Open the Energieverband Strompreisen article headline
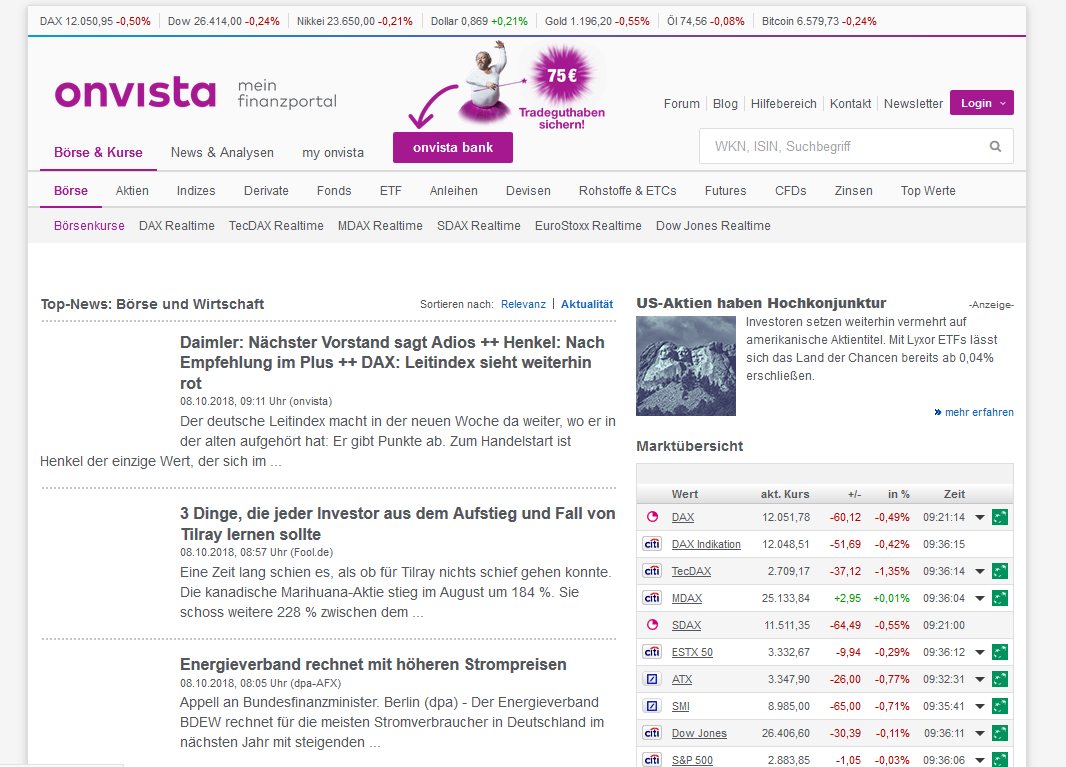The image size is (1066, 767). [x=373, y=664]
